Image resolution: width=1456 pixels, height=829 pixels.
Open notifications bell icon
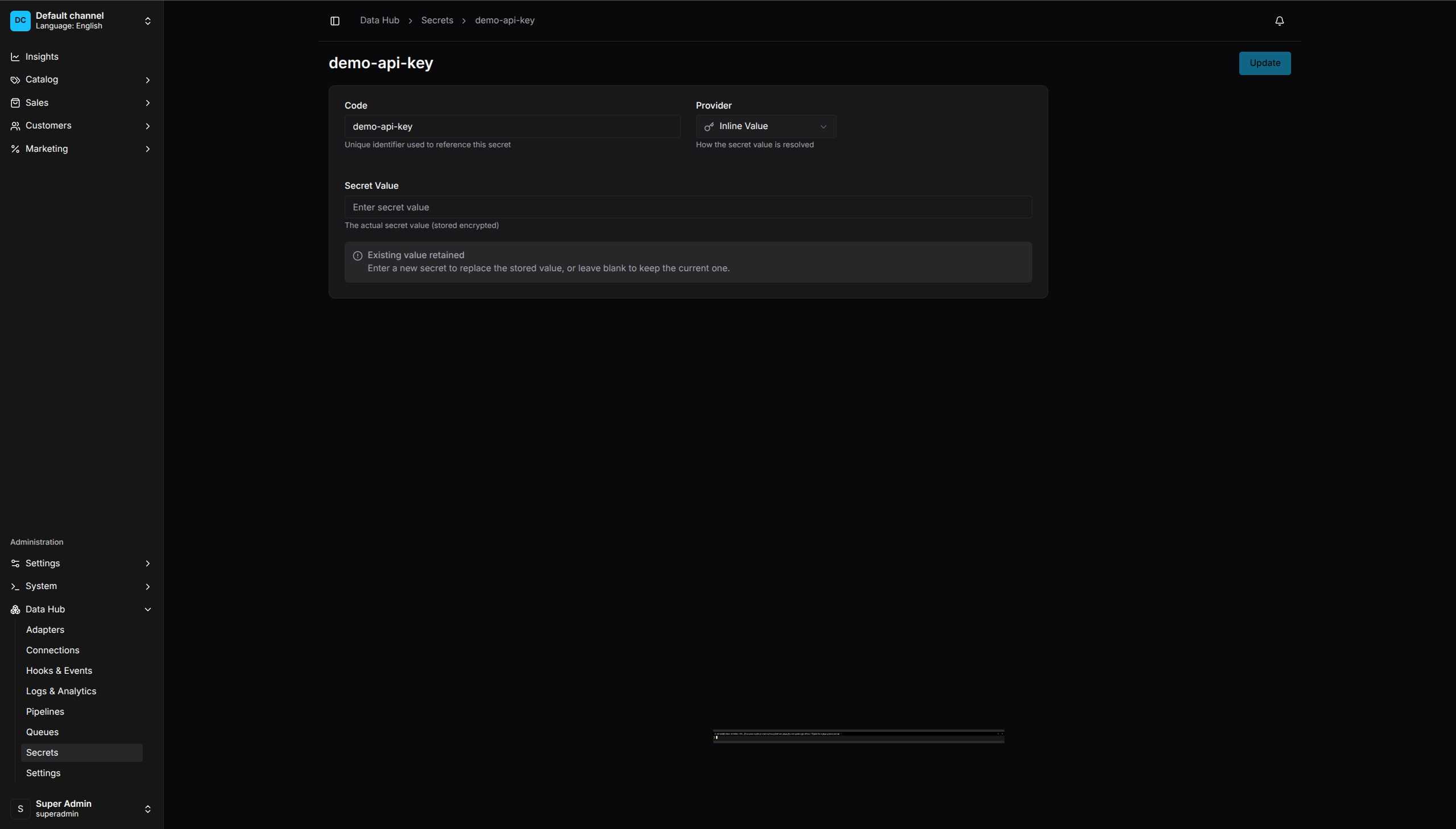click(x=1279, y=21)
